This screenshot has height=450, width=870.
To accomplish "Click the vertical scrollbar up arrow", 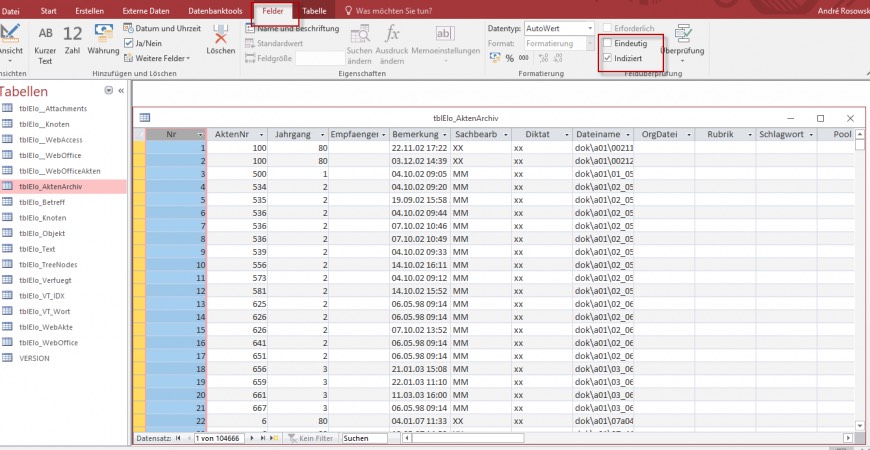I will pyautogui.click(x=860, y=134).
